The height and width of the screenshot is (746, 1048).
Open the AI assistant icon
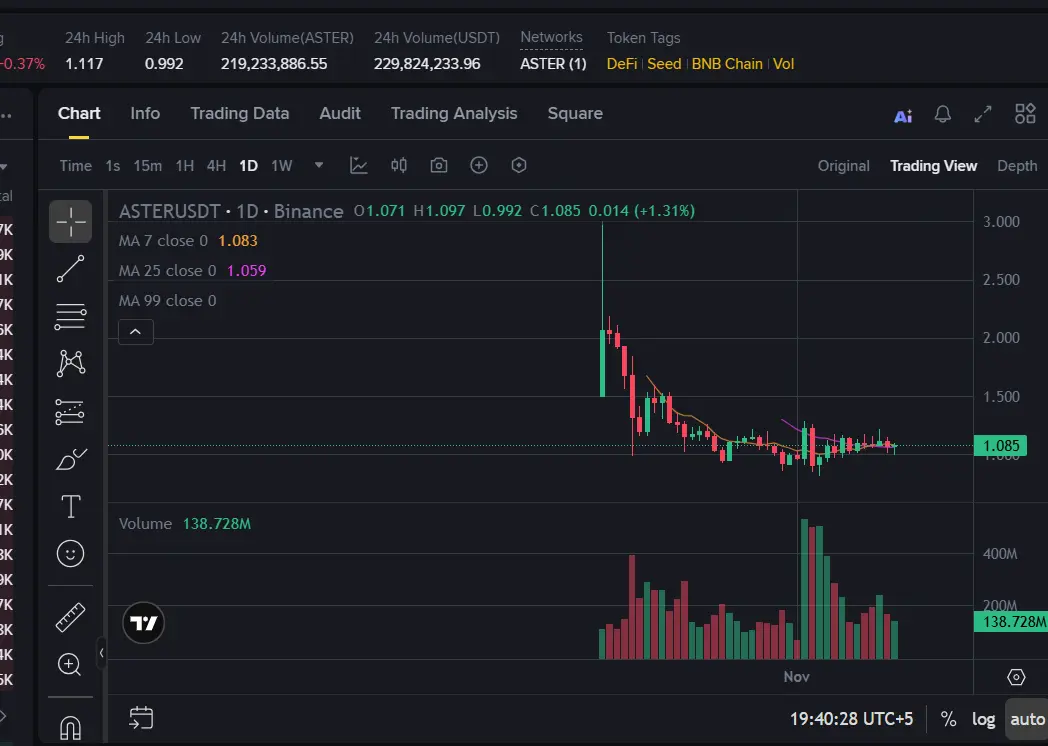click(x=903, y=116)
